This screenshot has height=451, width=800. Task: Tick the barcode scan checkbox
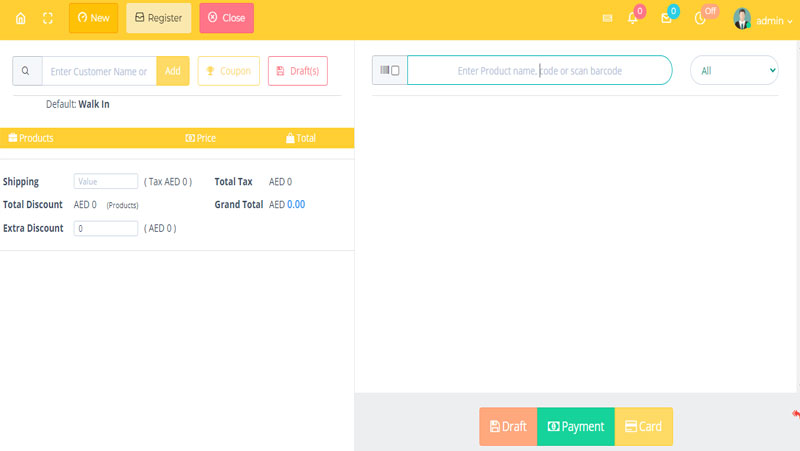(395, 70)
